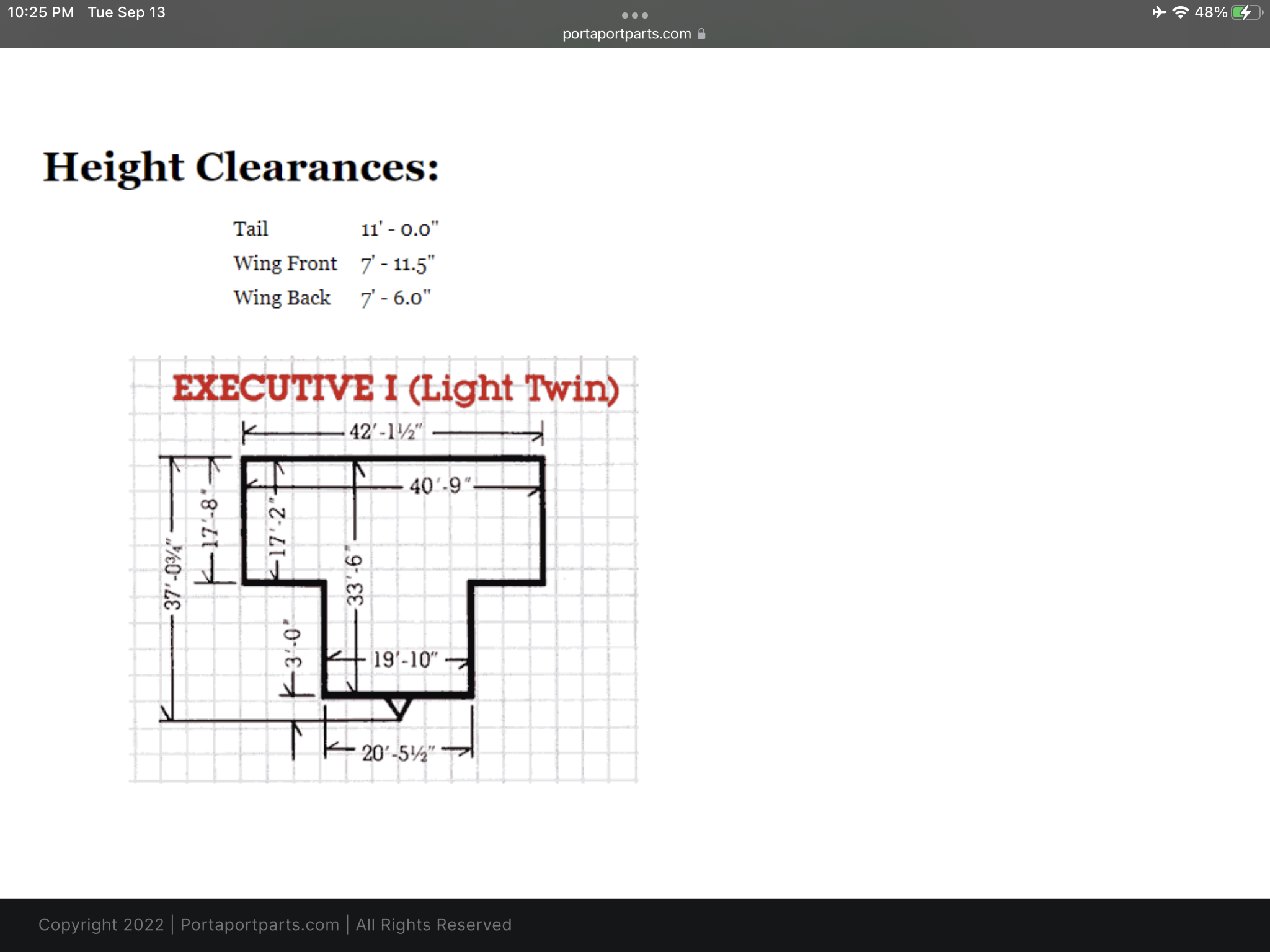Image resolution: width=1270 pixels, height=952 pixels.
Task: Tap the secure lock icon beside URL
Action: pyautogui.click(x=701, y=33)
